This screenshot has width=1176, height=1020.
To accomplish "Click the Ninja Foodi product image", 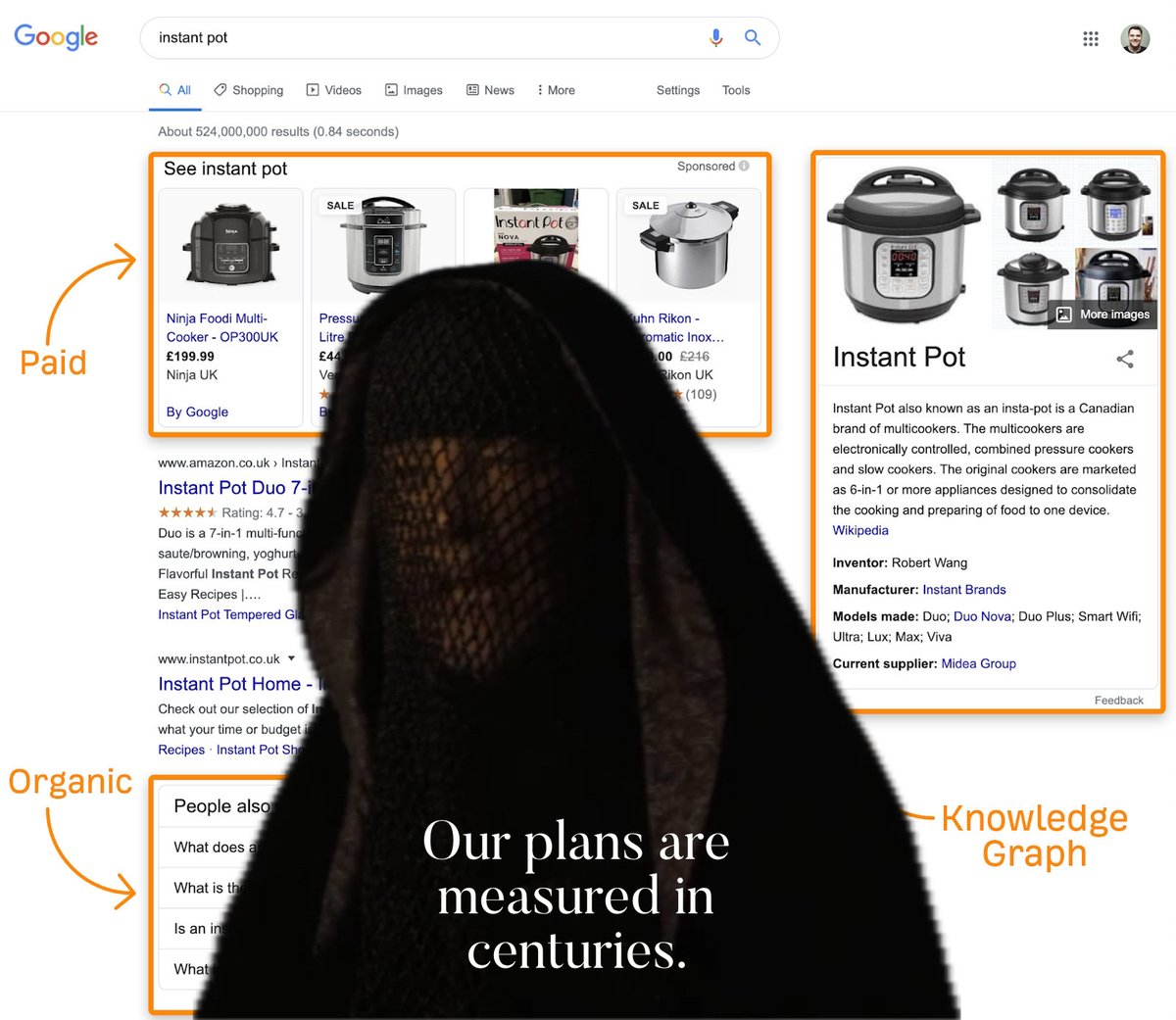I will coord(231,245).
